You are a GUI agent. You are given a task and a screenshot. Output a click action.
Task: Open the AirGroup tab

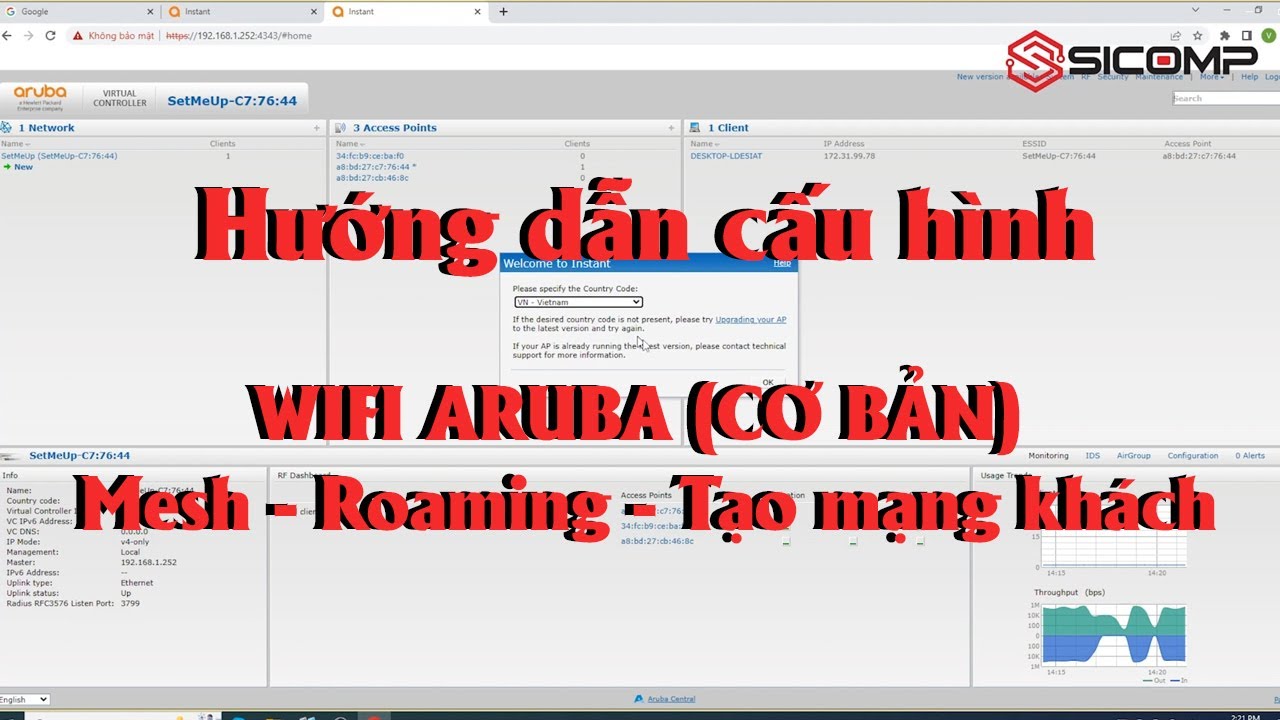coord(1133,456)
